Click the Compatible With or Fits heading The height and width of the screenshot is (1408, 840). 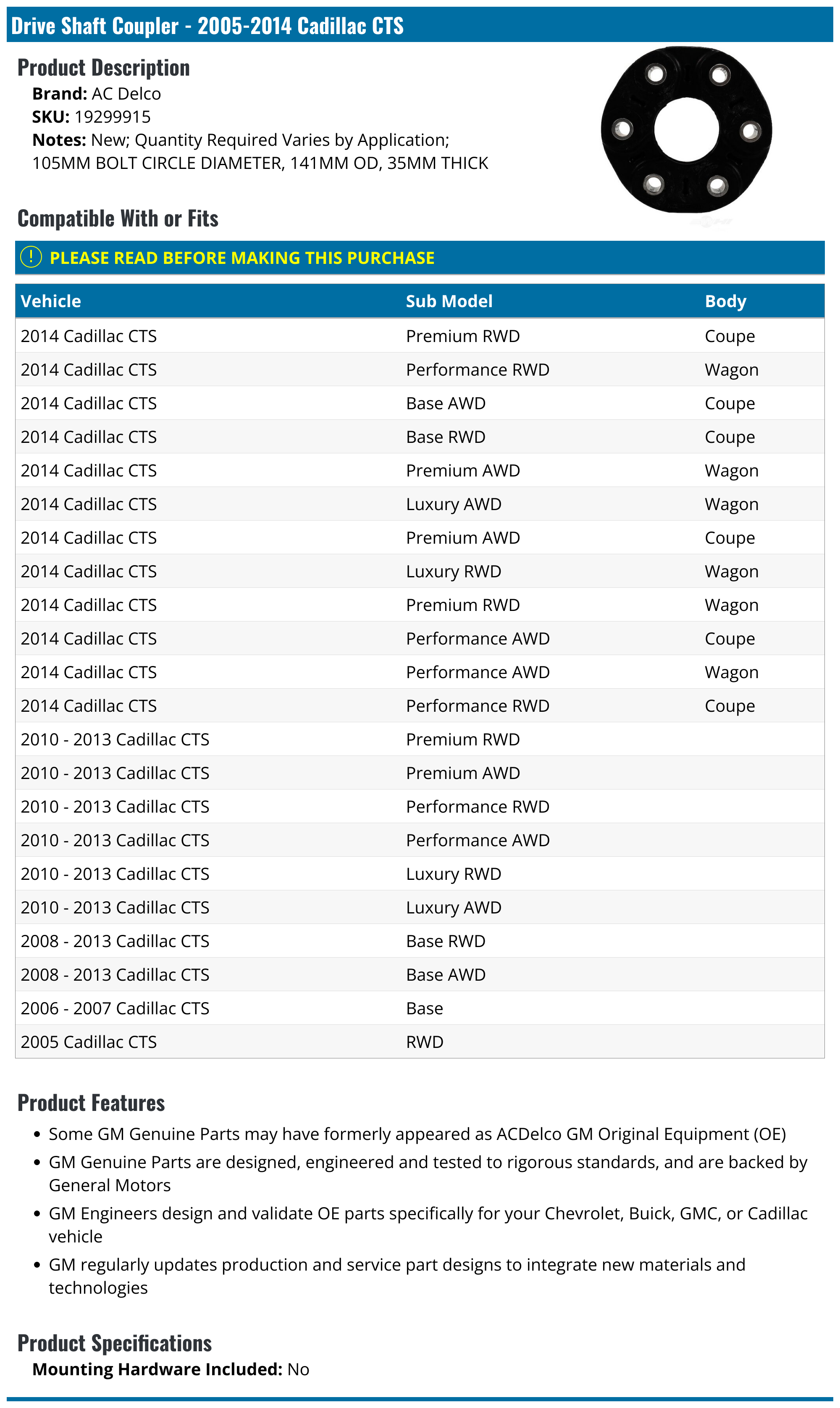pos(118,218)
